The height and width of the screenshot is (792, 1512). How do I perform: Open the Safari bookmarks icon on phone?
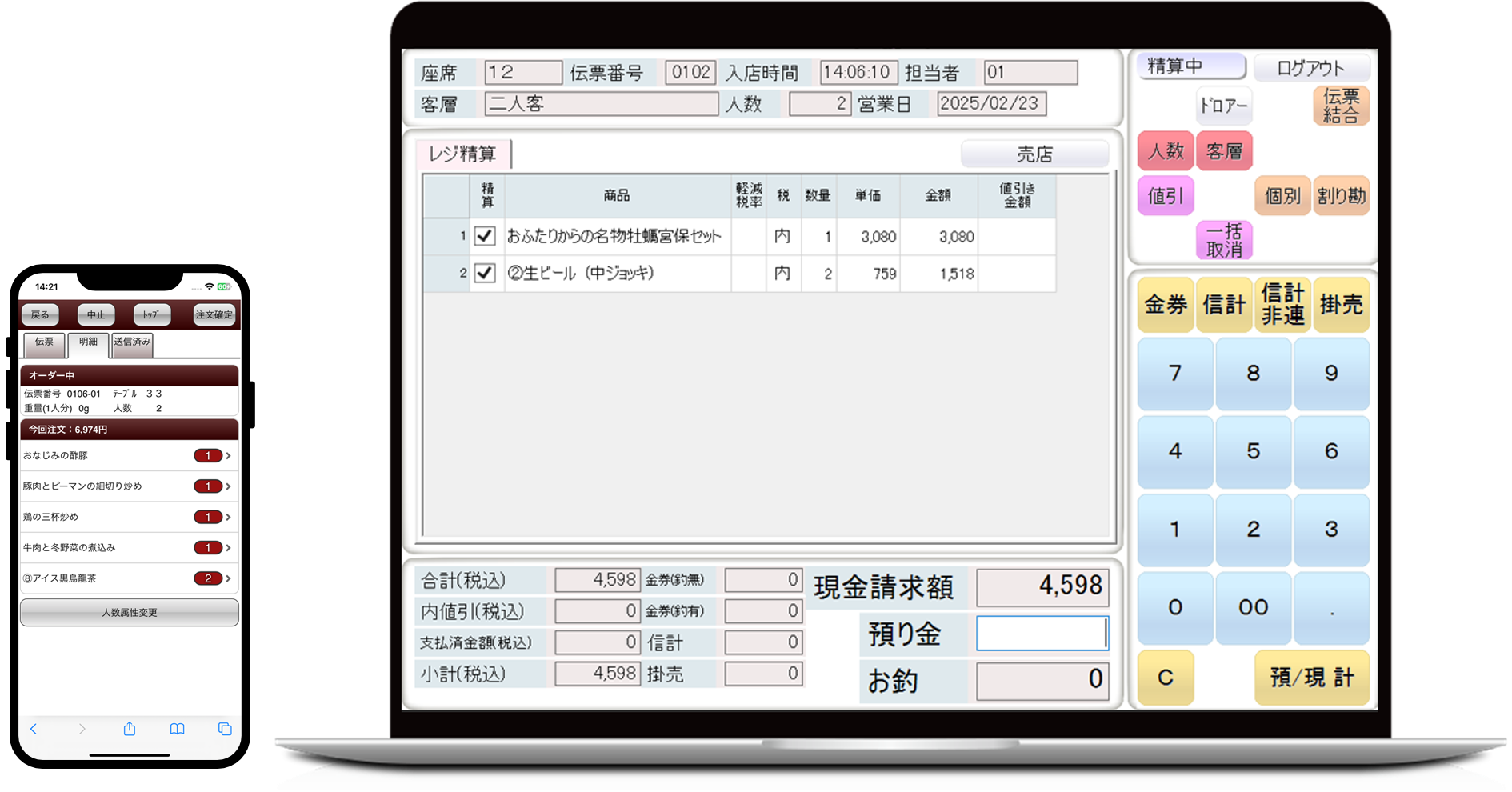pyautogui.click(x=177, y=729)
